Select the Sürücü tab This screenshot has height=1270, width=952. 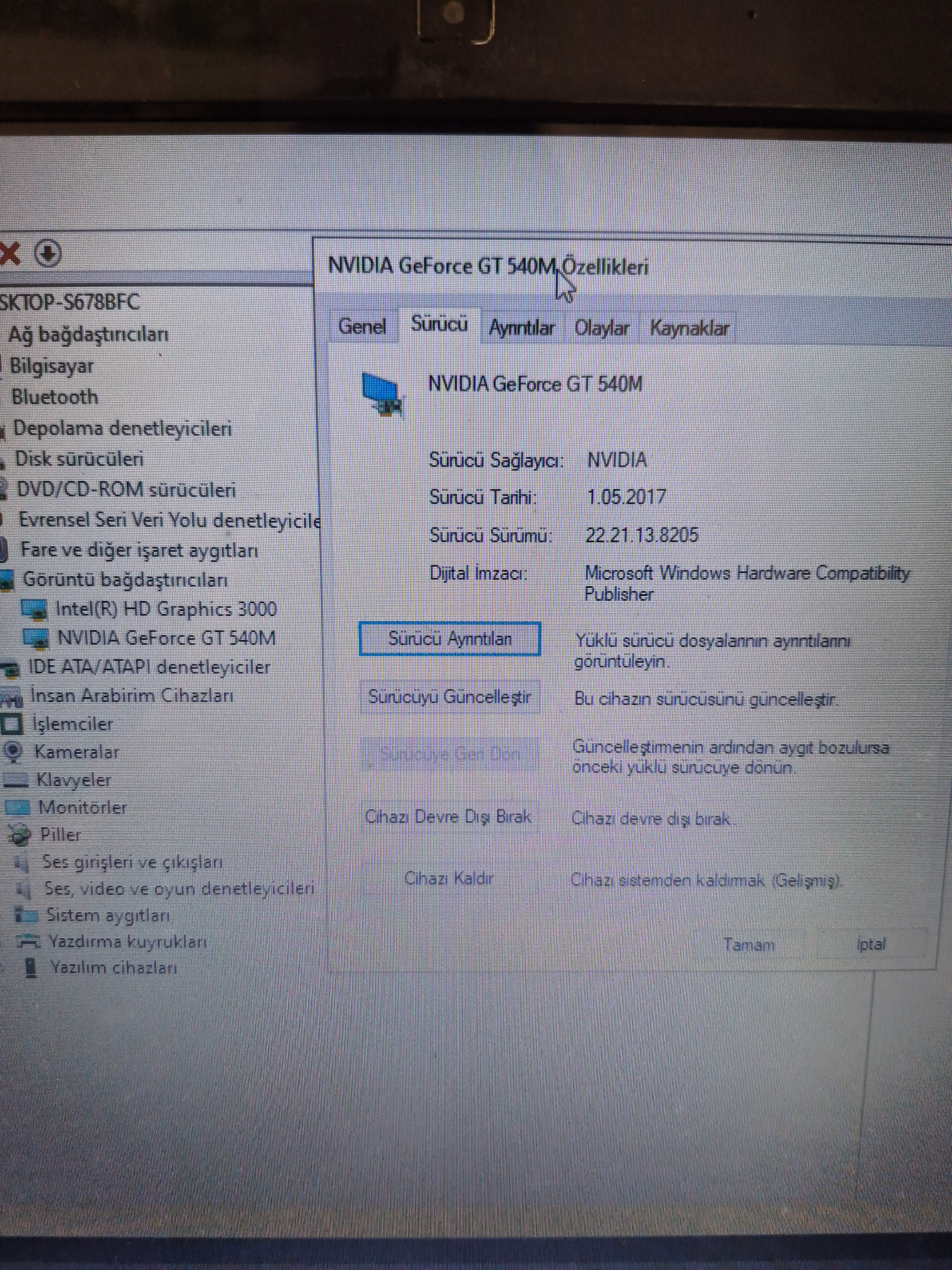pyautogui.click(x=439, y=324)
